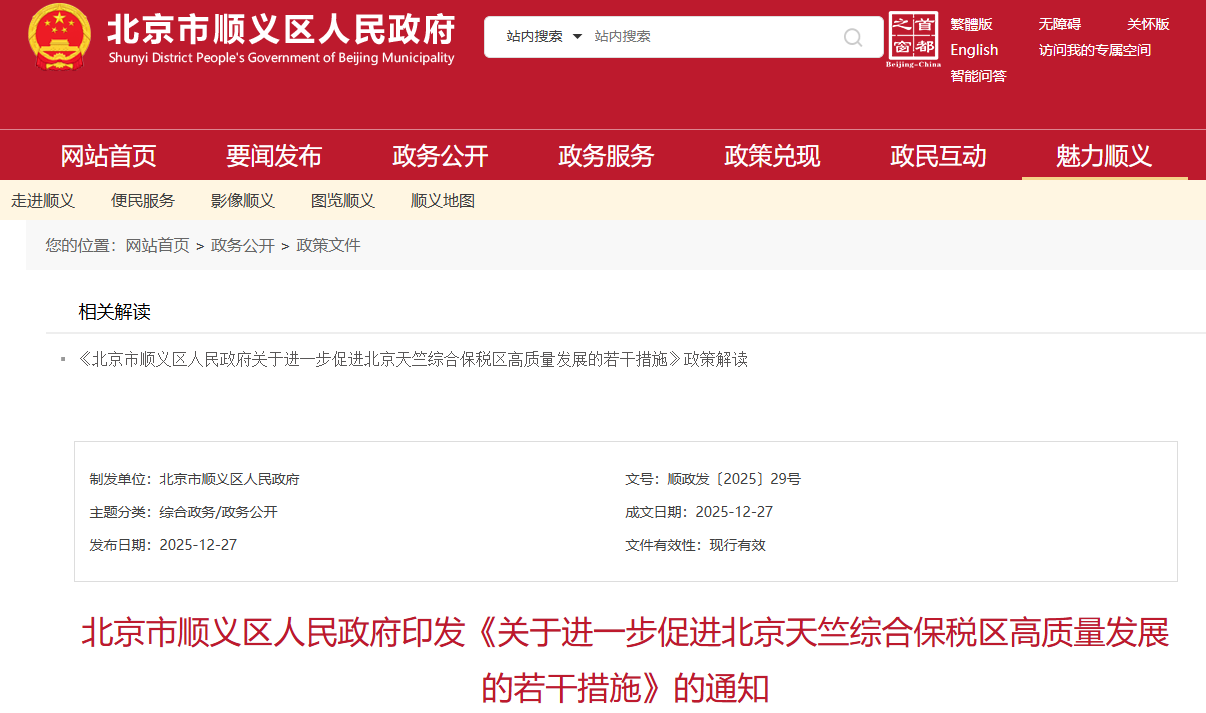This screenshot has height=713, width=1206.
Task: Open the 政策兑现 section
Action: [771, 155]
